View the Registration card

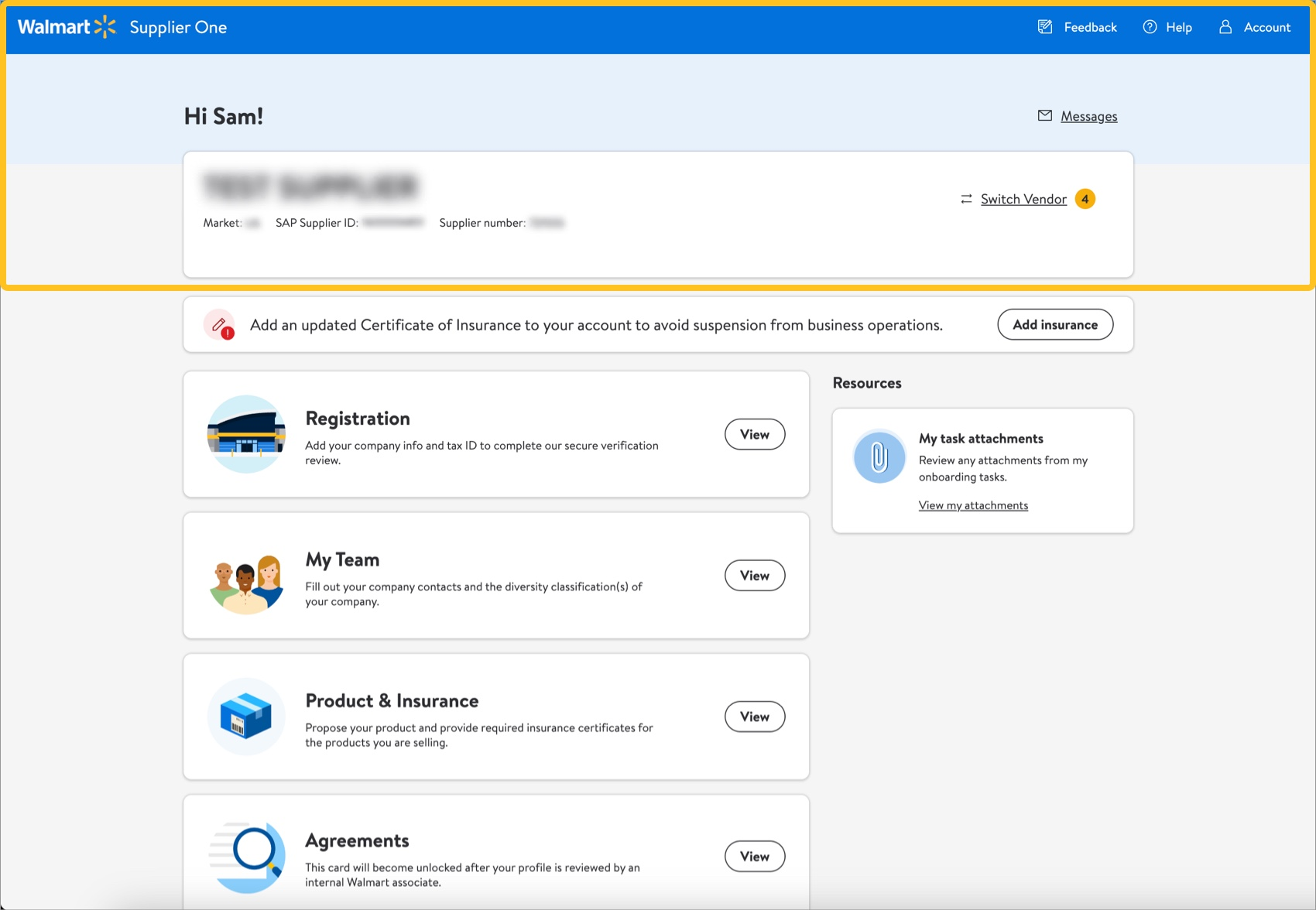click(755, 434)
